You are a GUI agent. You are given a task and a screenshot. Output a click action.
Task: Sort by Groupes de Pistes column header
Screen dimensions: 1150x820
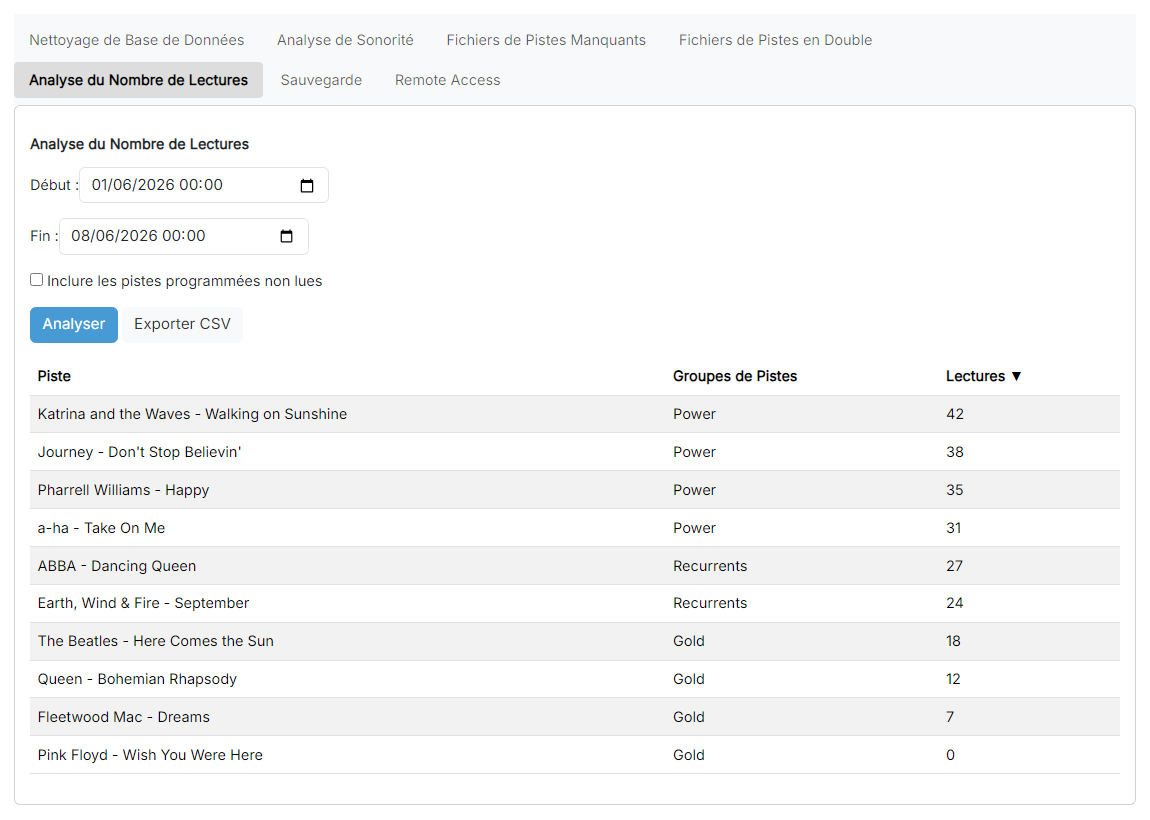[x=735, y=376]
